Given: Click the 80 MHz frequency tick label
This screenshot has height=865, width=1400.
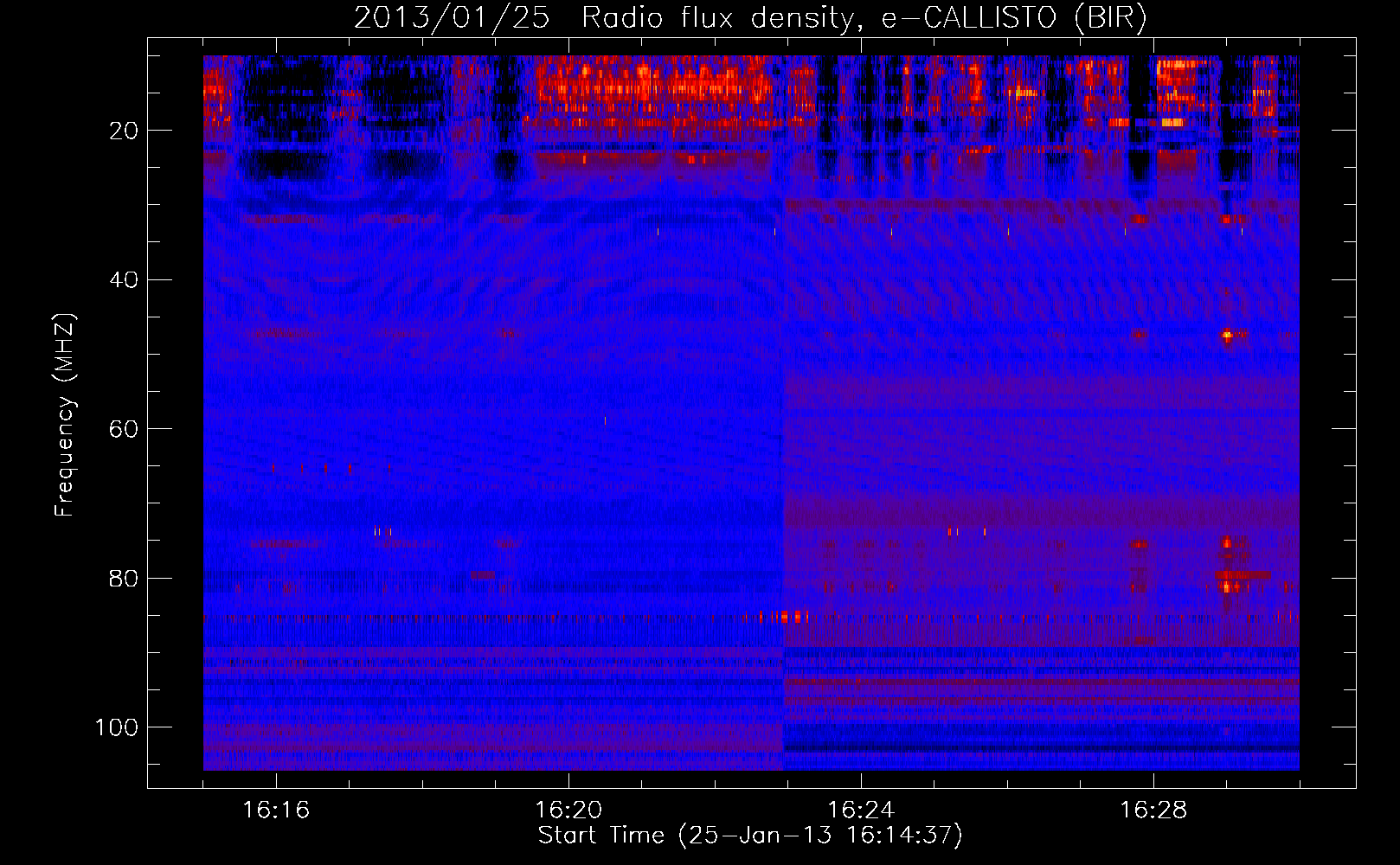Looking at the screenshot, I should (x=124, y=578).
